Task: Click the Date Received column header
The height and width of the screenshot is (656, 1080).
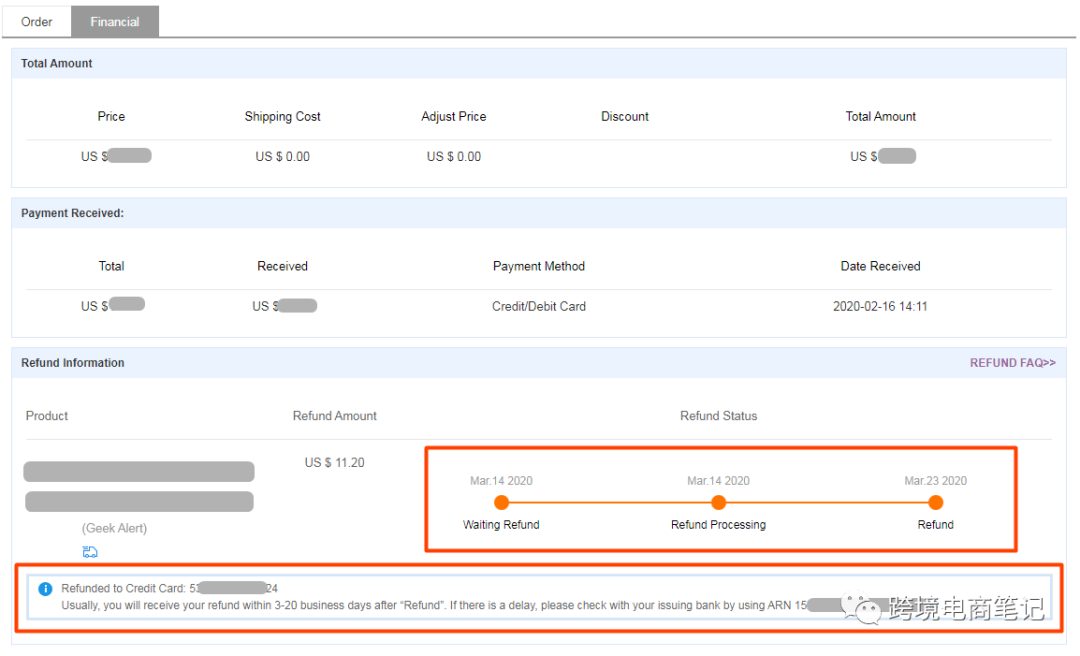Action: pos(880,266)
